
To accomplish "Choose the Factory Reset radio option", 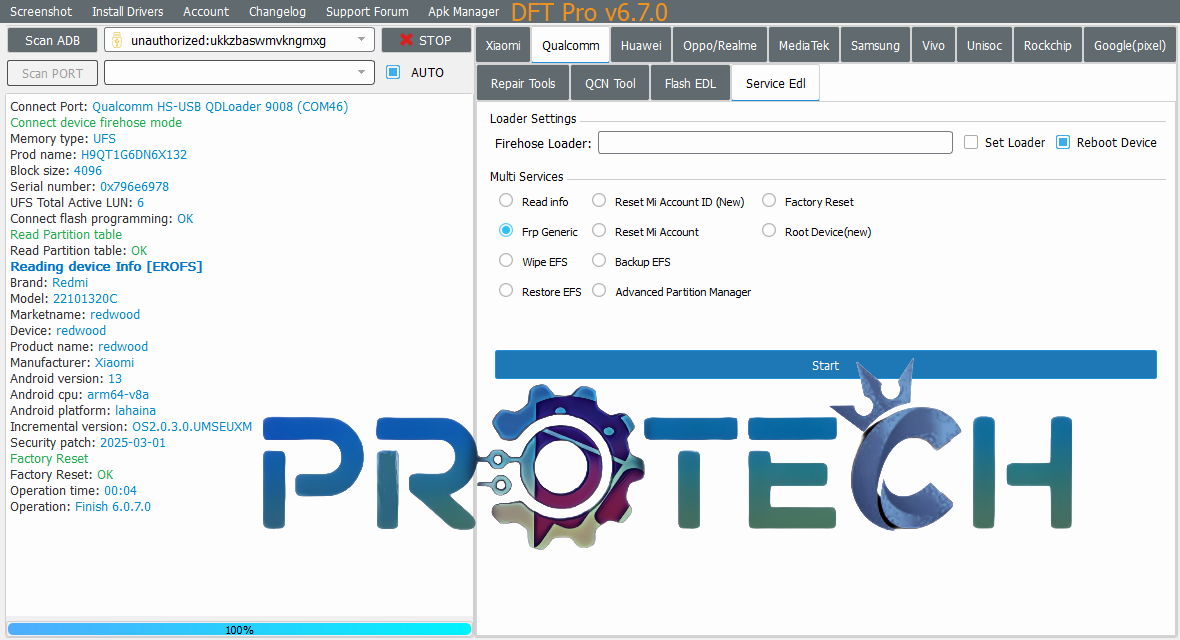I will pos(768,201).
